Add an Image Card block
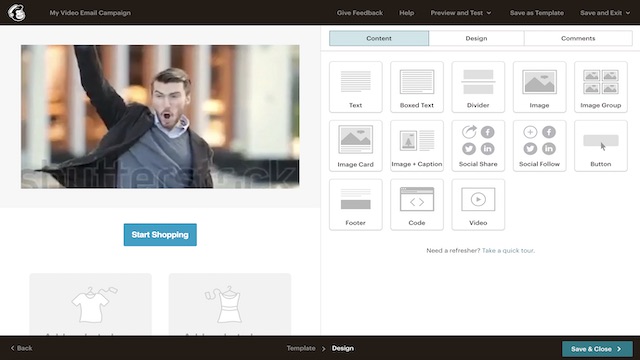 (356, 146)
